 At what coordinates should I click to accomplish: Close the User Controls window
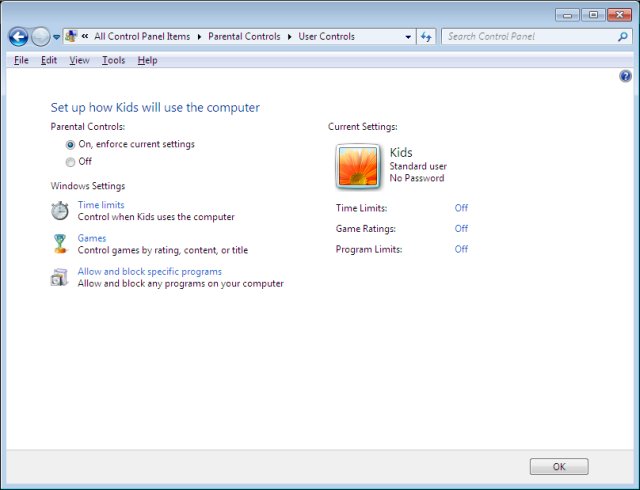(x=619, y=15)
